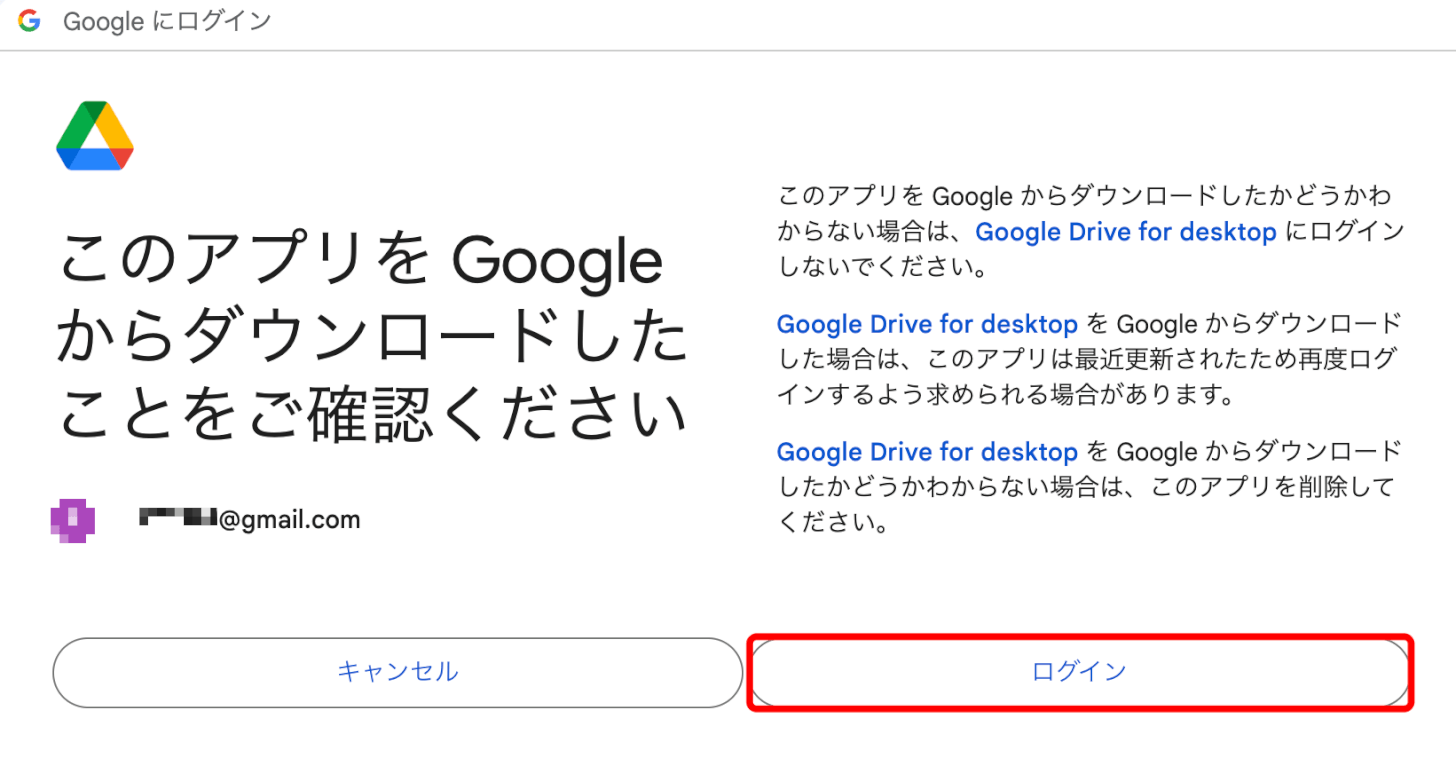This screenshot has height=758, width=1456.
Task: Select the blurred @gmail.com account email
Action: [250, 519]
